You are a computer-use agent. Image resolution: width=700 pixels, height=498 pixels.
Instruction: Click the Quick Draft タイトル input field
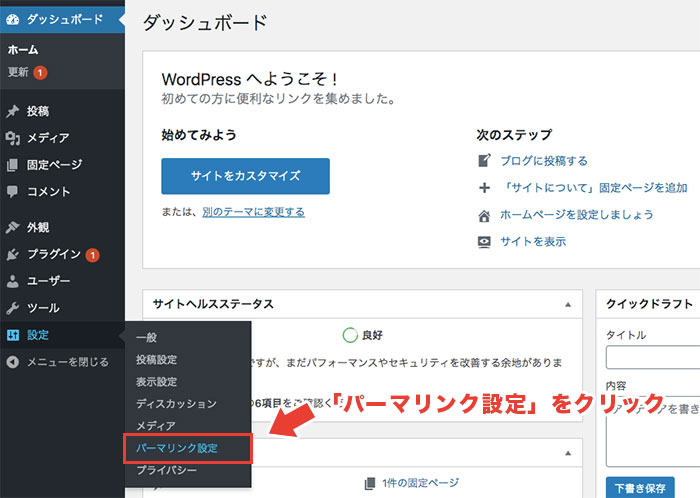click(x=653, y=357)
